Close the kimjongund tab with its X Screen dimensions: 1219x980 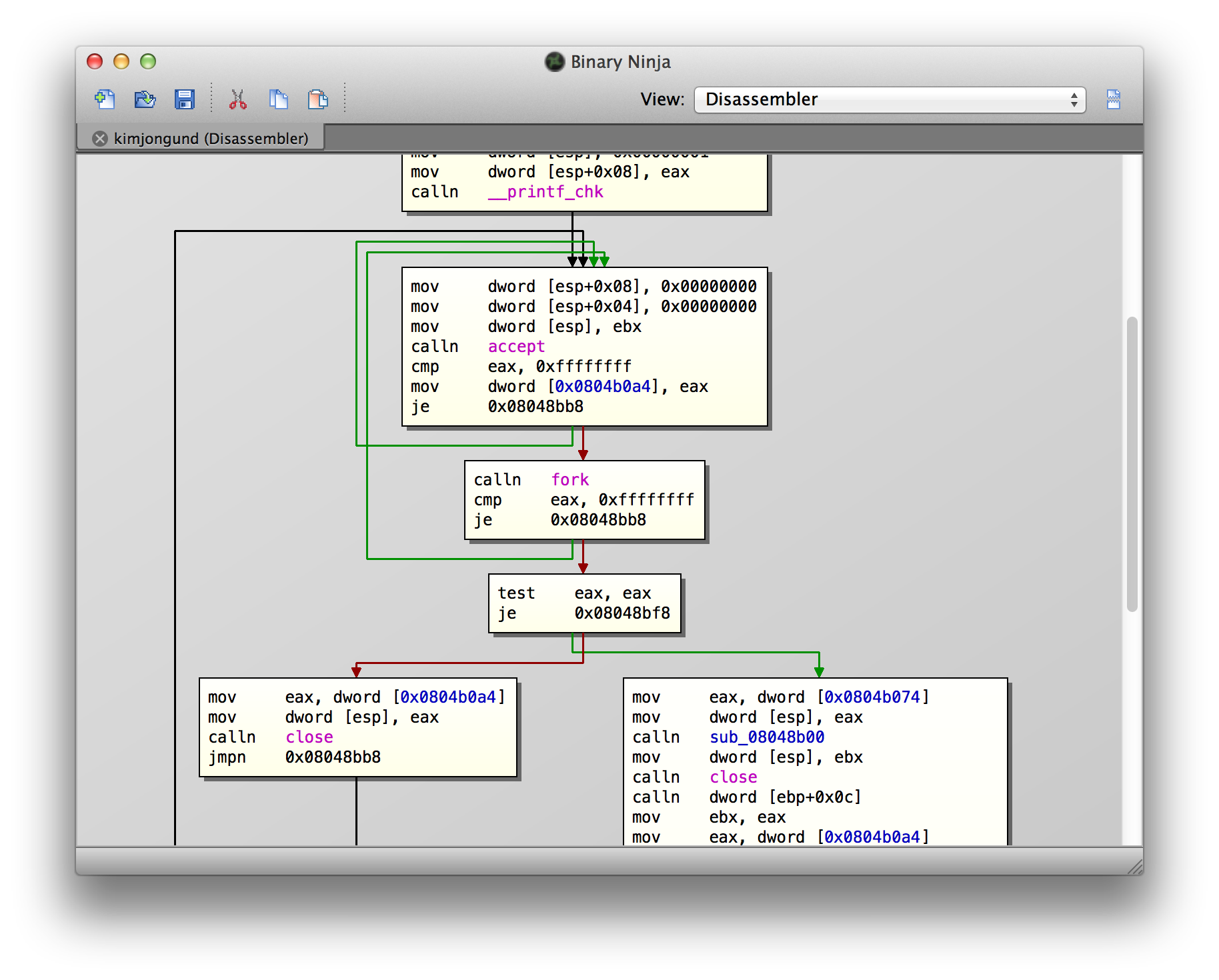(100, 139)
